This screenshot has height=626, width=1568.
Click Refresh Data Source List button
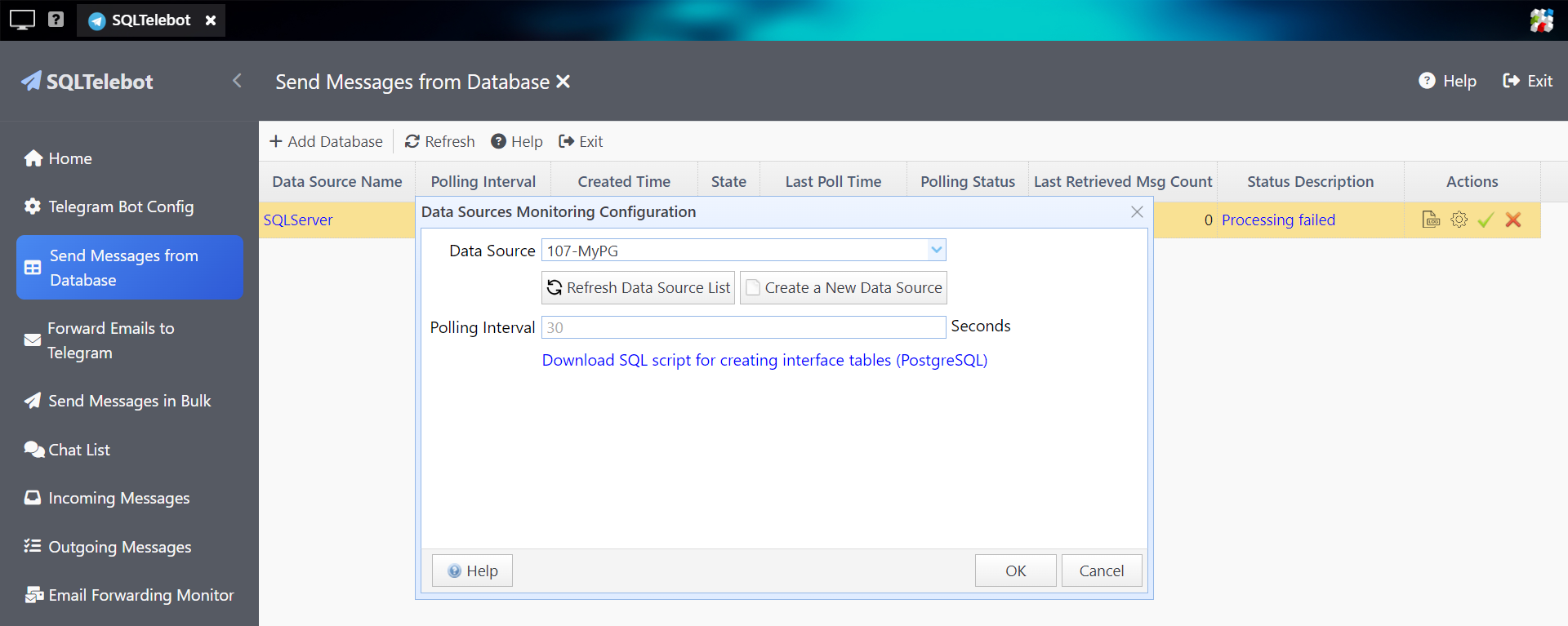[638, 287]
